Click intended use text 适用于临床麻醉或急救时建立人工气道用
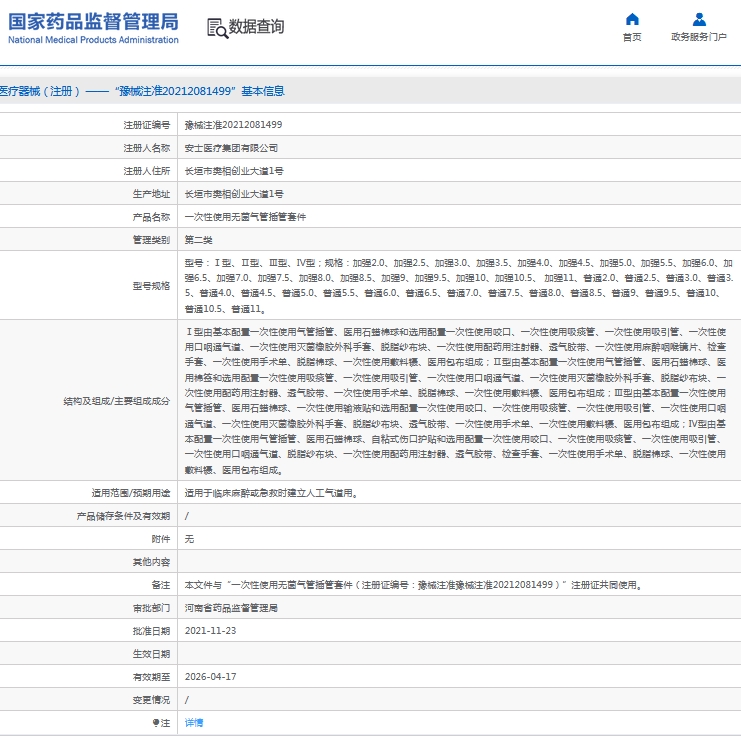This screenshot has width=741, height=736. (271, 493)
